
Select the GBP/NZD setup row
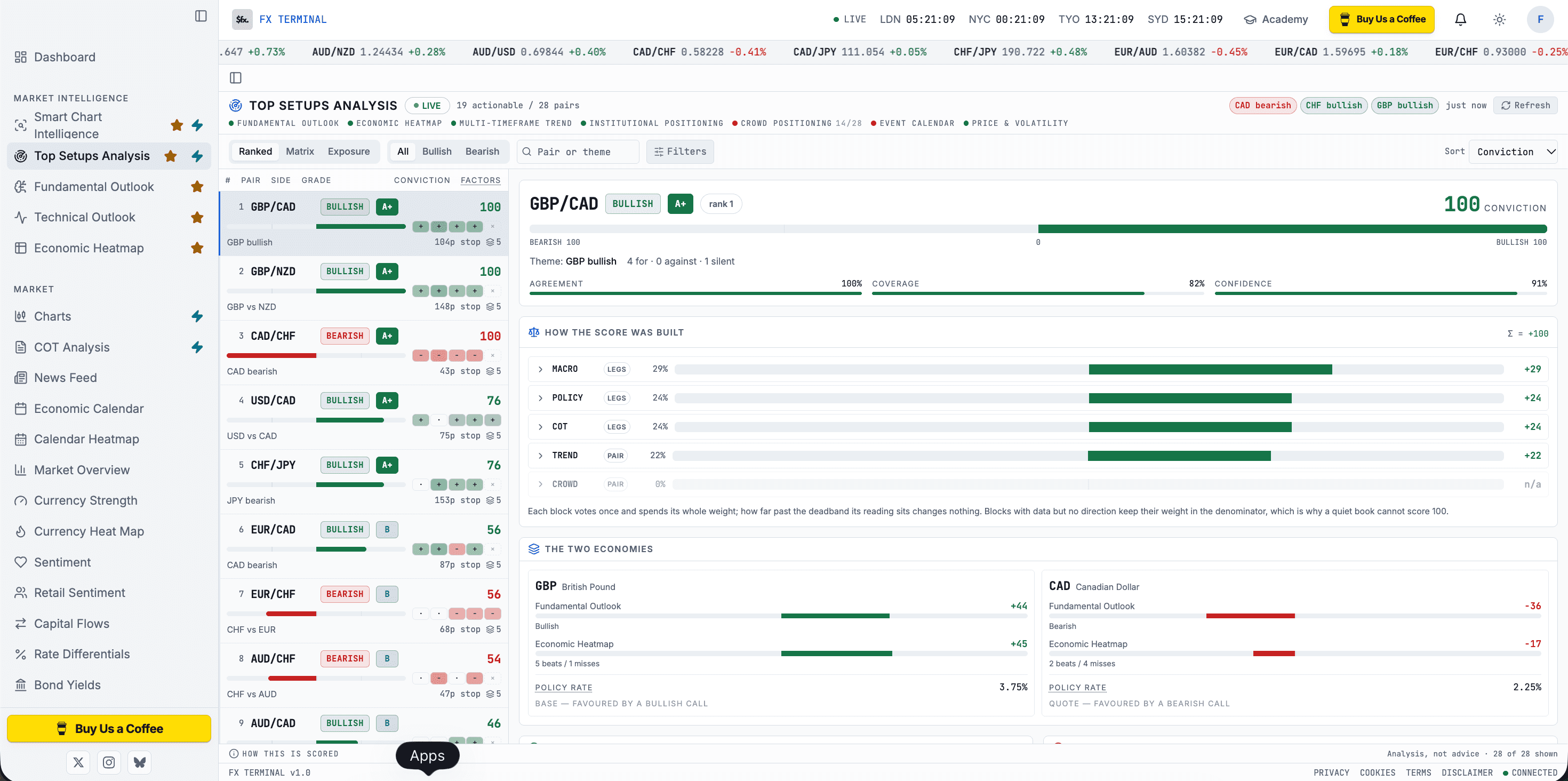click(364, 288)
